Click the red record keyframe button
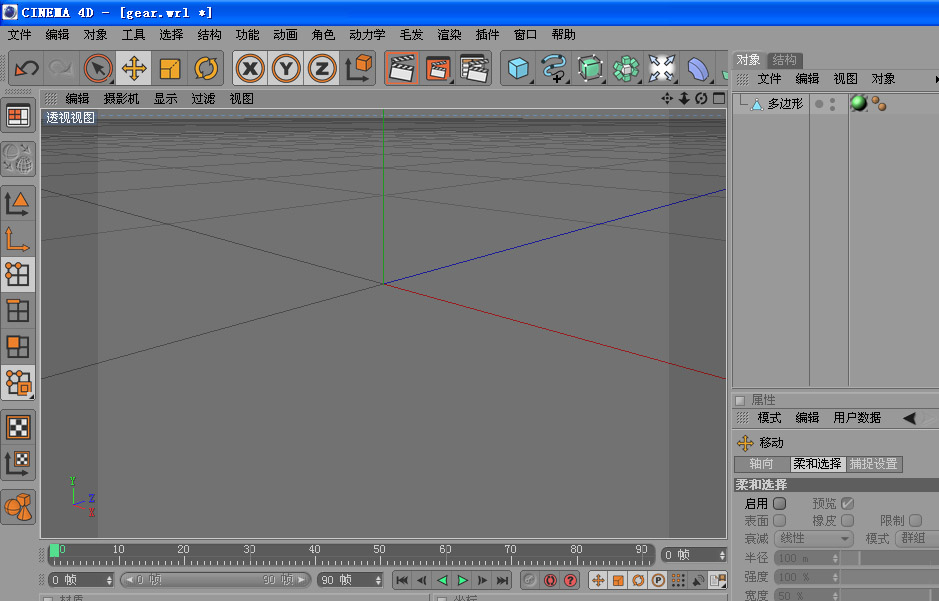 coord(550,580)
